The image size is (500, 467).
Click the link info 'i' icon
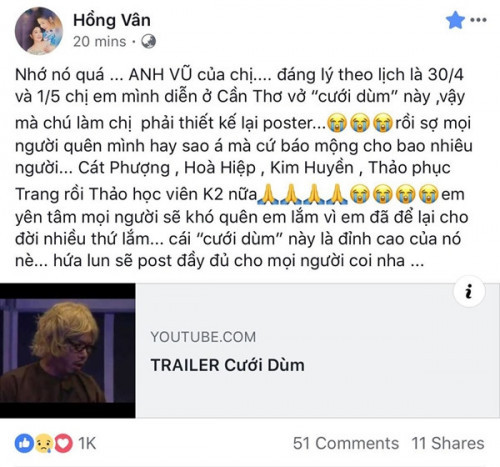[x=469, y=291]
